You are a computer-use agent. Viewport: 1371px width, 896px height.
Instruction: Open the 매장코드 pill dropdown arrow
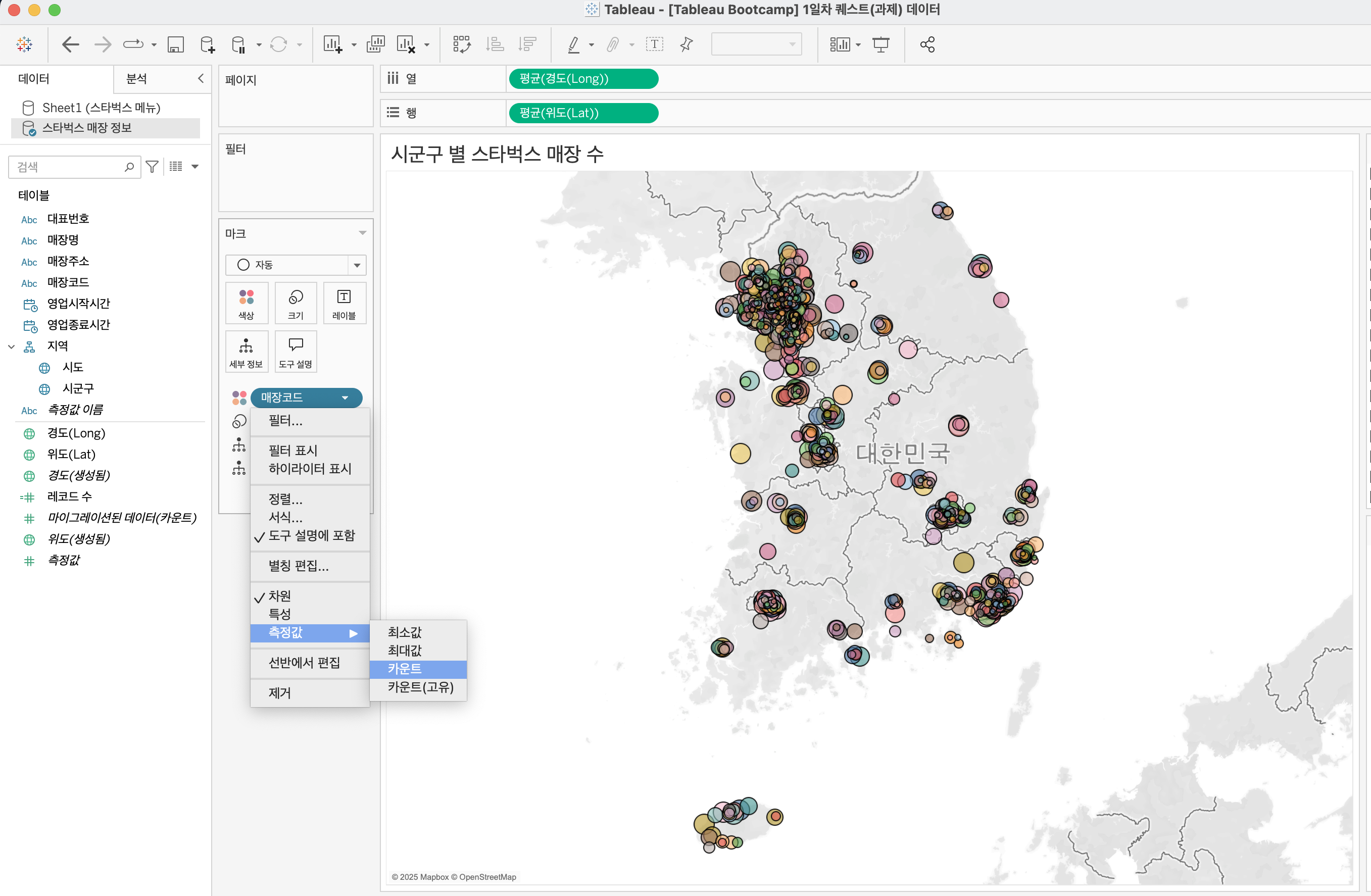coord(345,397)
